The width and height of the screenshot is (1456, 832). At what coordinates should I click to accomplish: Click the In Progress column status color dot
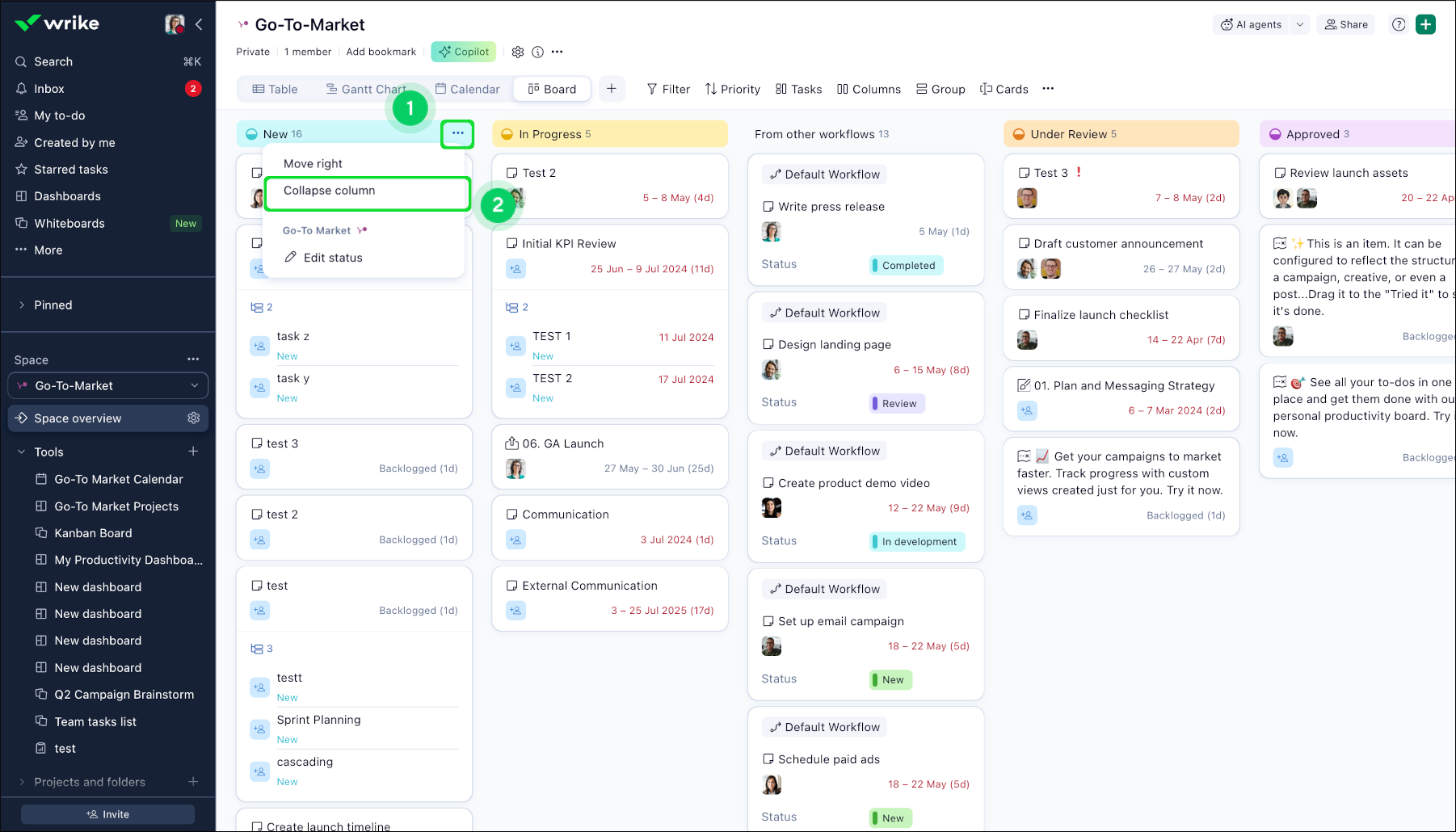click(507, 134)
